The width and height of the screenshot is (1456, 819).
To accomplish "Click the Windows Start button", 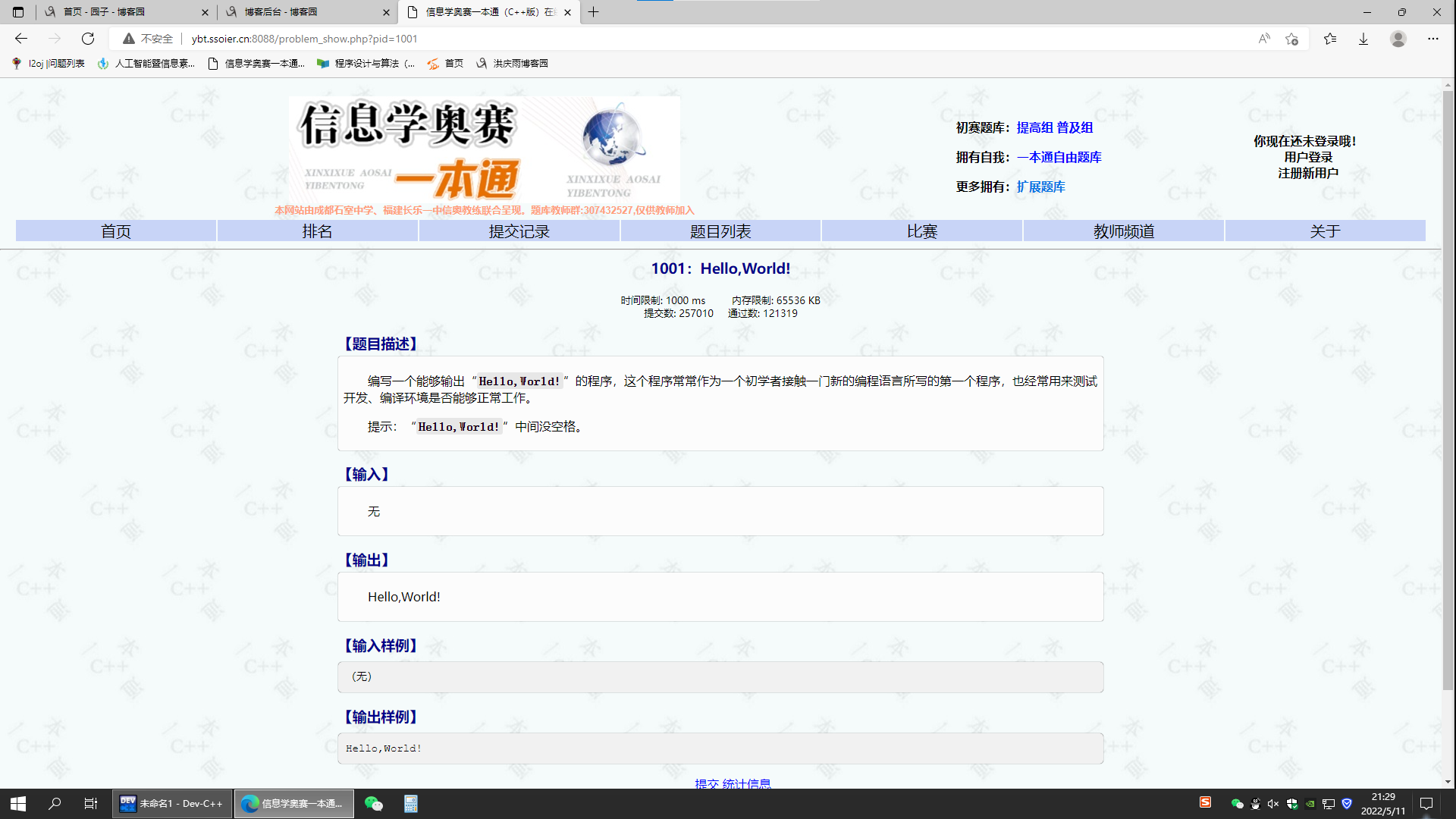I will [x=18, y=803].
